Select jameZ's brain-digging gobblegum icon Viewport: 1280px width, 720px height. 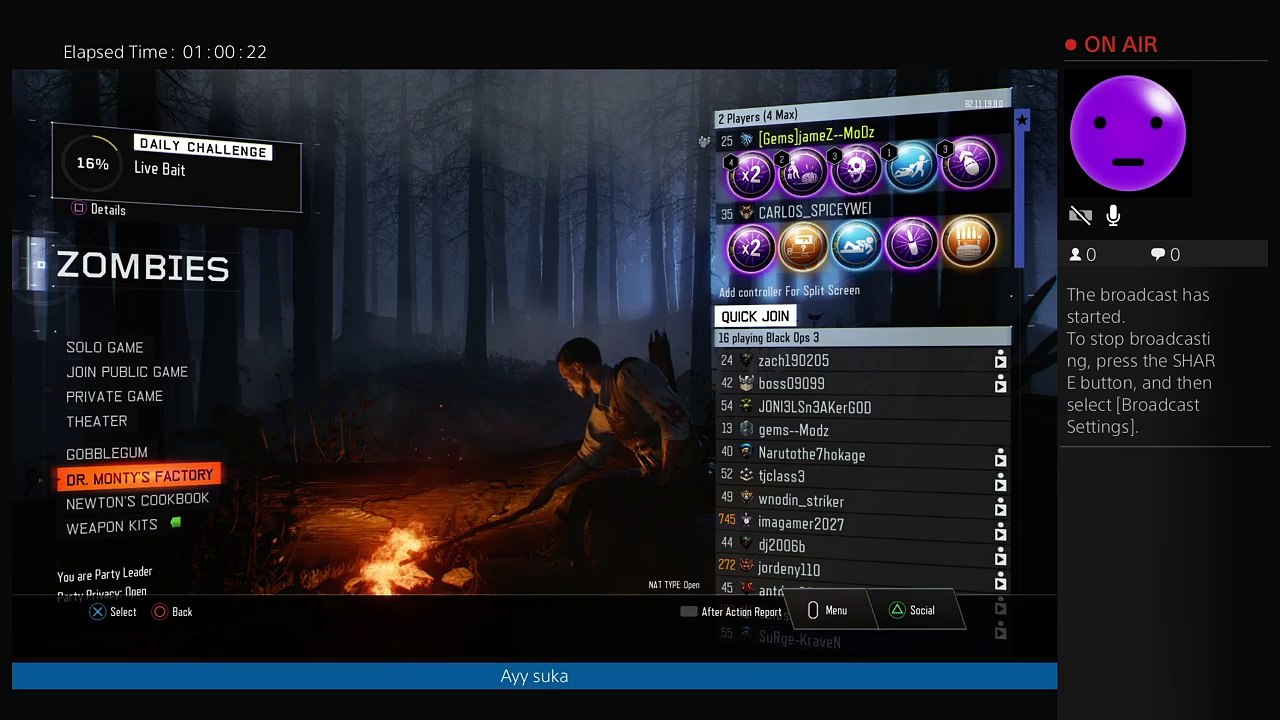(804, 171)
